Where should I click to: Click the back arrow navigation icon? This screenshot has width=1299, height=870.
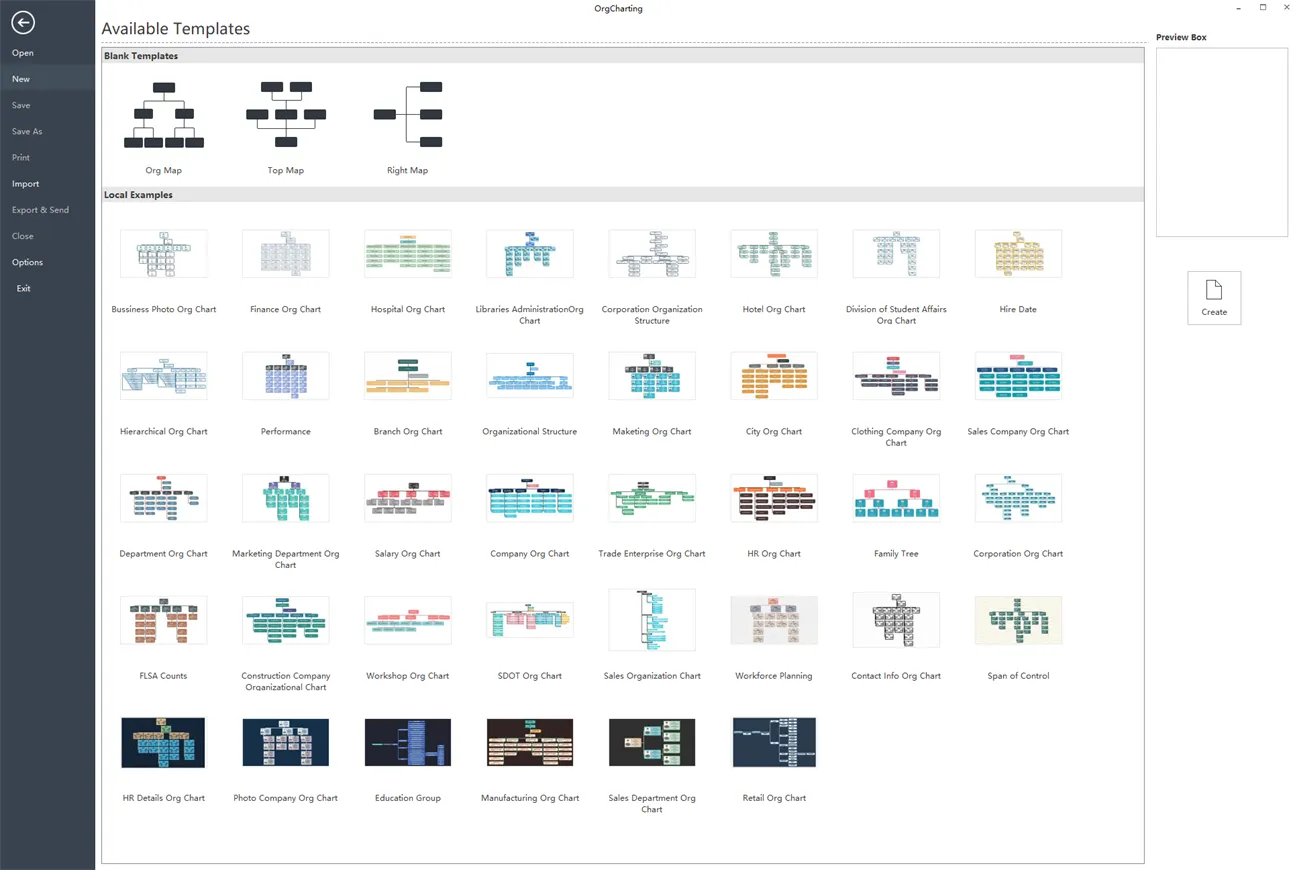(22, 22)
